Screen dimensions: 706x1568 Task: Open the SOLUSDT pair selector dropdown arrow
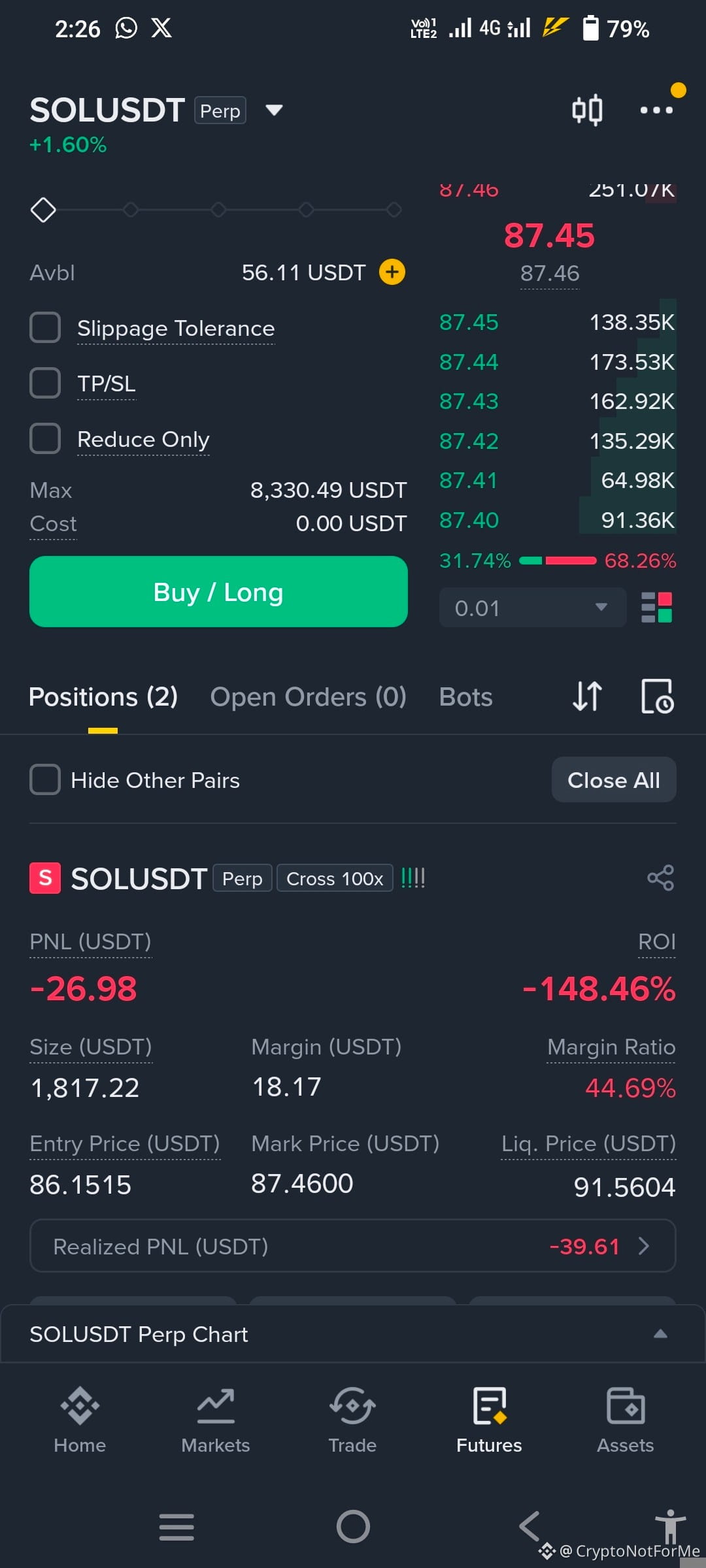[274, 110]
